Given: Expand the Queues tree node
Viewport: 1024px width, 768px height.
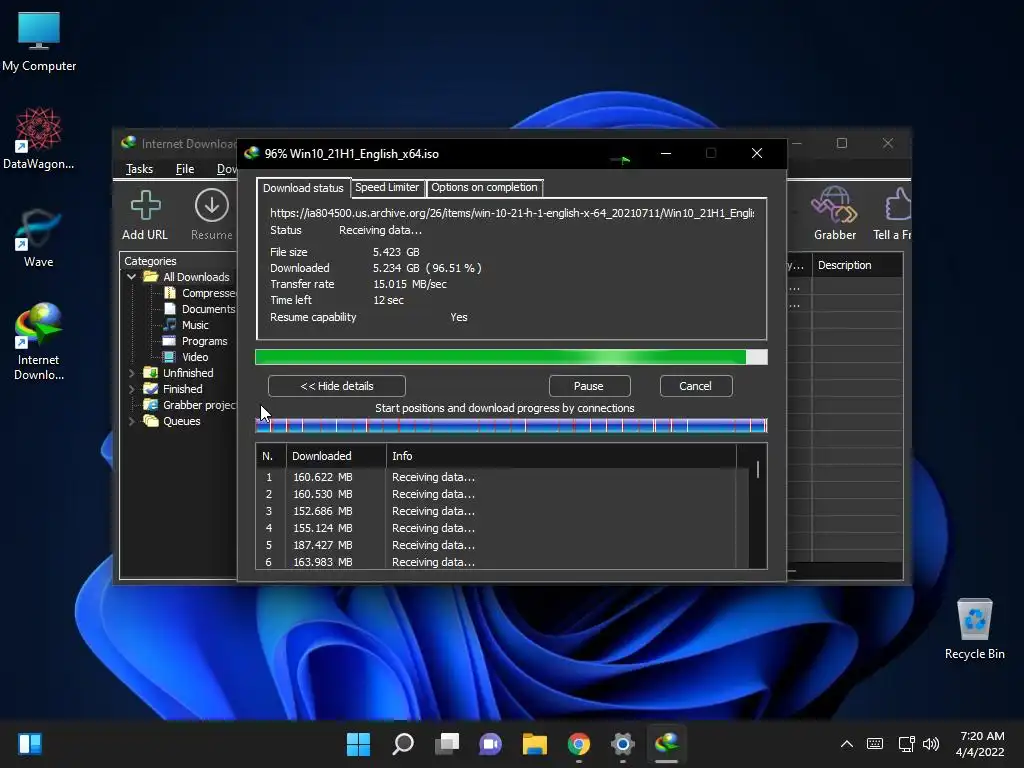Looking at the screenshot, I should coord(131,421).
